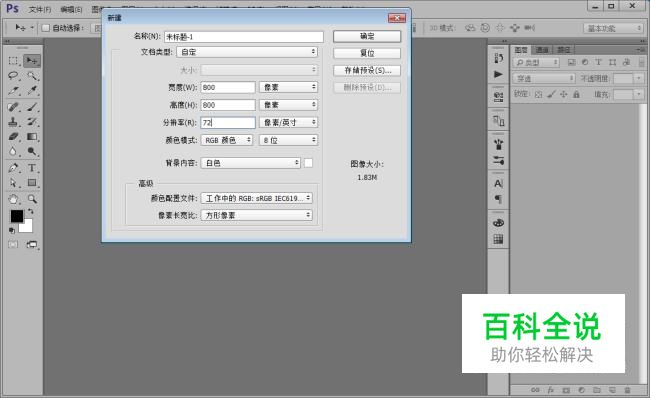Reset default foreground and background colors

(x=12, y=230)
